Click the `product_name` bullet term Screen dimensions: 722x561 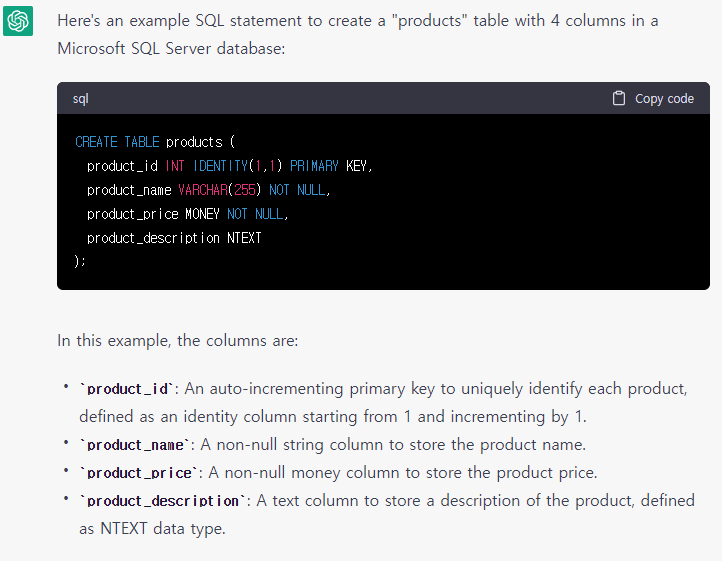[134, 445]
